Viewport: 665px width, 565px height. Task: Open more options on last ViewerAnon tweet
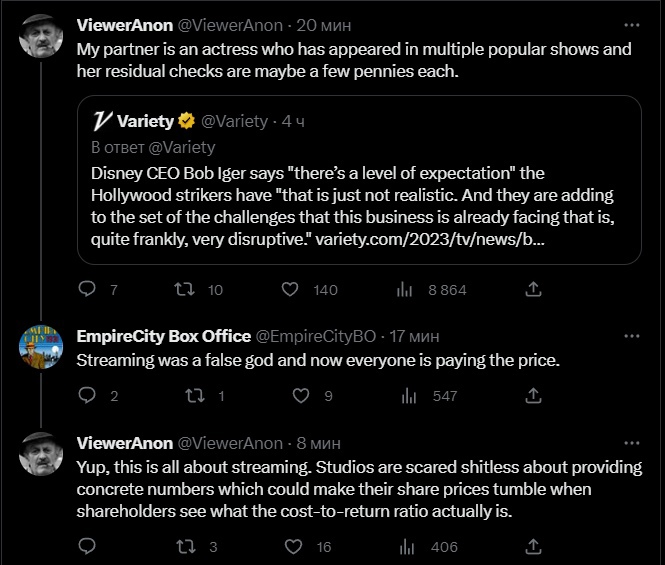632,443
